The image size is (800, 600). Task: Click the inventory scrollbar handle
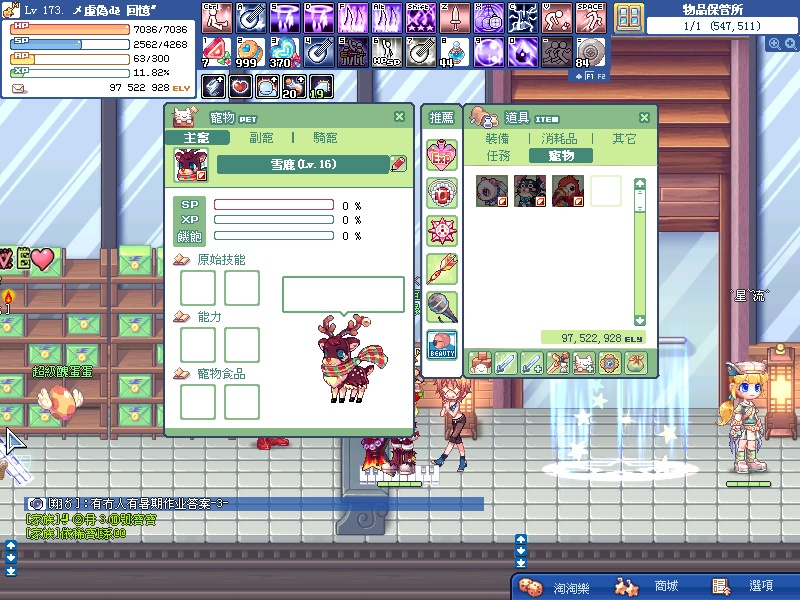coord(640,201)
